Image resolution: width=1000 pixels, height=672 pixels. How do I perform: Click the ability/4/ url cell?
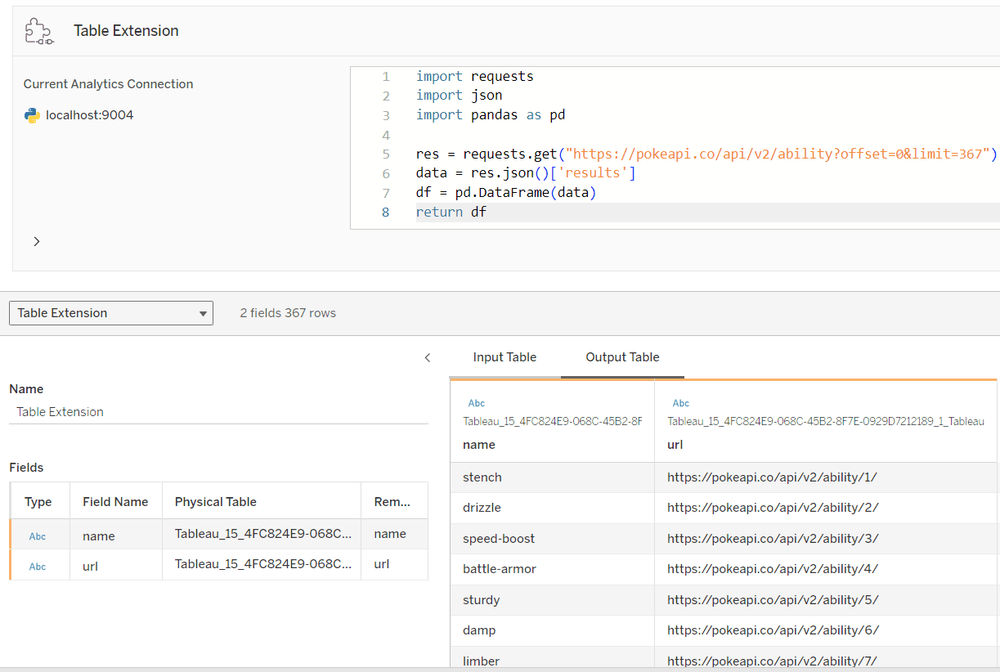(x=826, y=569)
